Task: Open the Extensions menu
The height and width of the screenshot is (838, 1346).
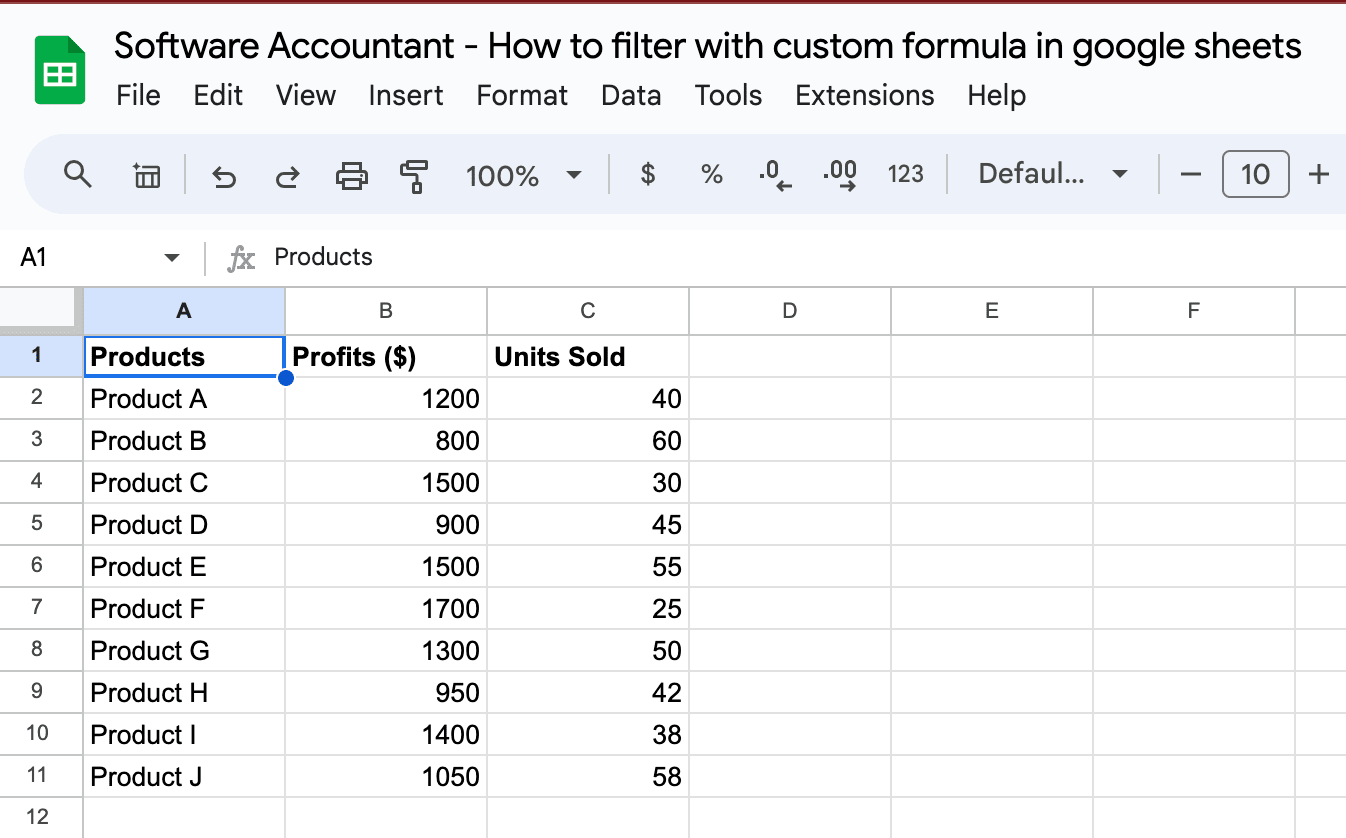Action: (x=864, y=95)
